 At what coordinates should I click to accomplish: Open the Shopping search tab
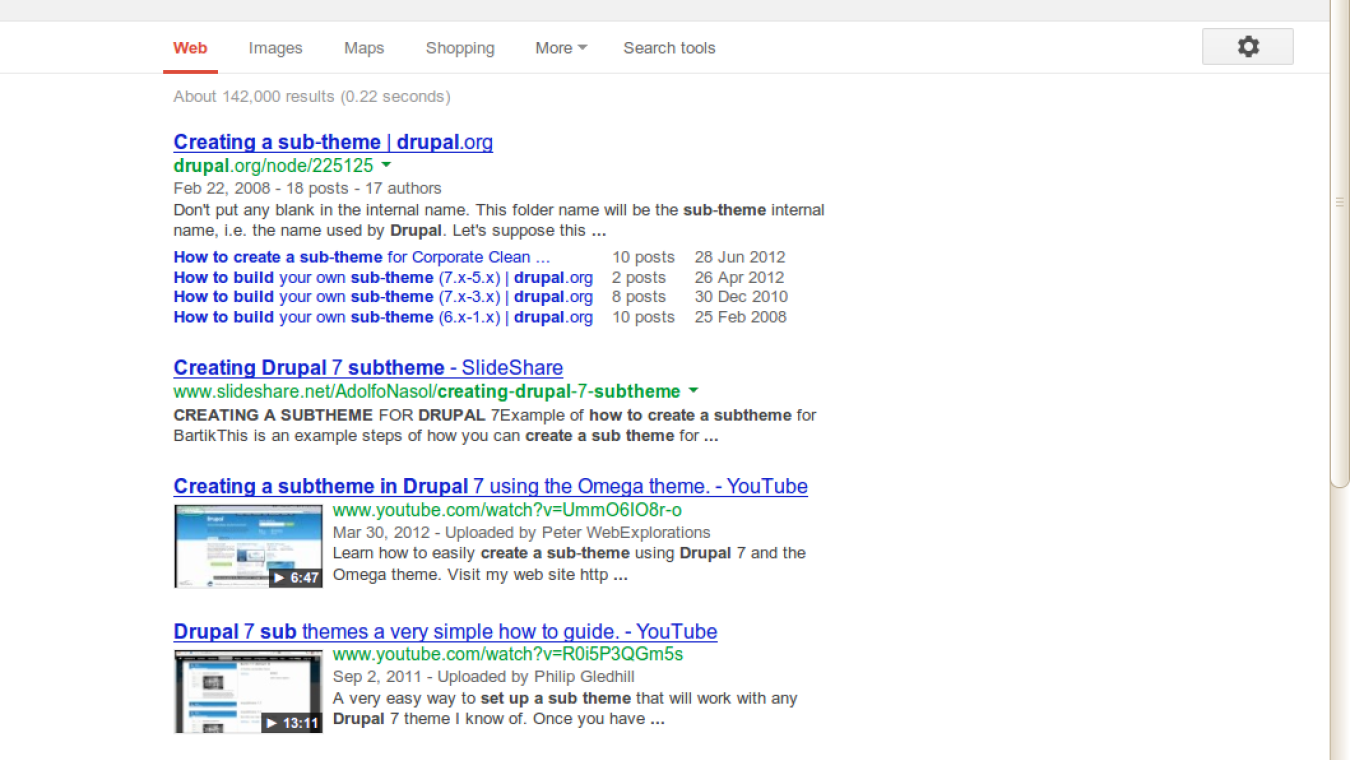tap(460, 48)
